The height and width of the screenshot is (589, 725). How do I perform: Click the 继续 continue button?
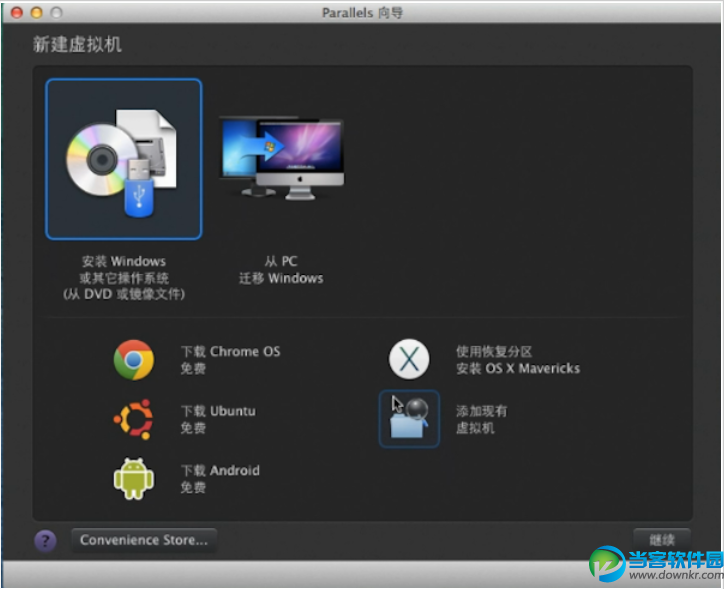point(662,540)
